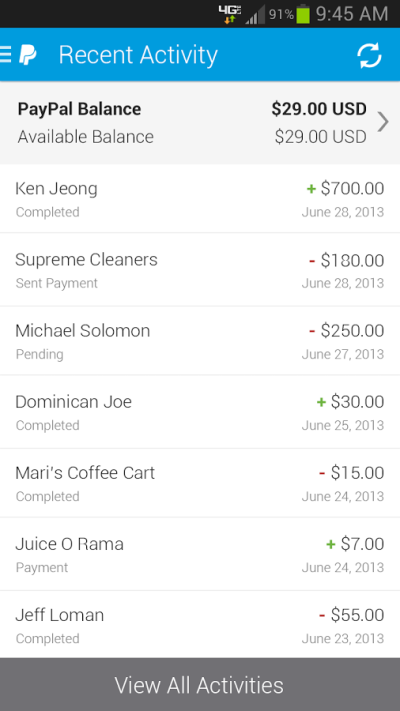400x711 pixels.
Task: Tap the 9:45 AM clock
Action: click(x=352, y=15)
